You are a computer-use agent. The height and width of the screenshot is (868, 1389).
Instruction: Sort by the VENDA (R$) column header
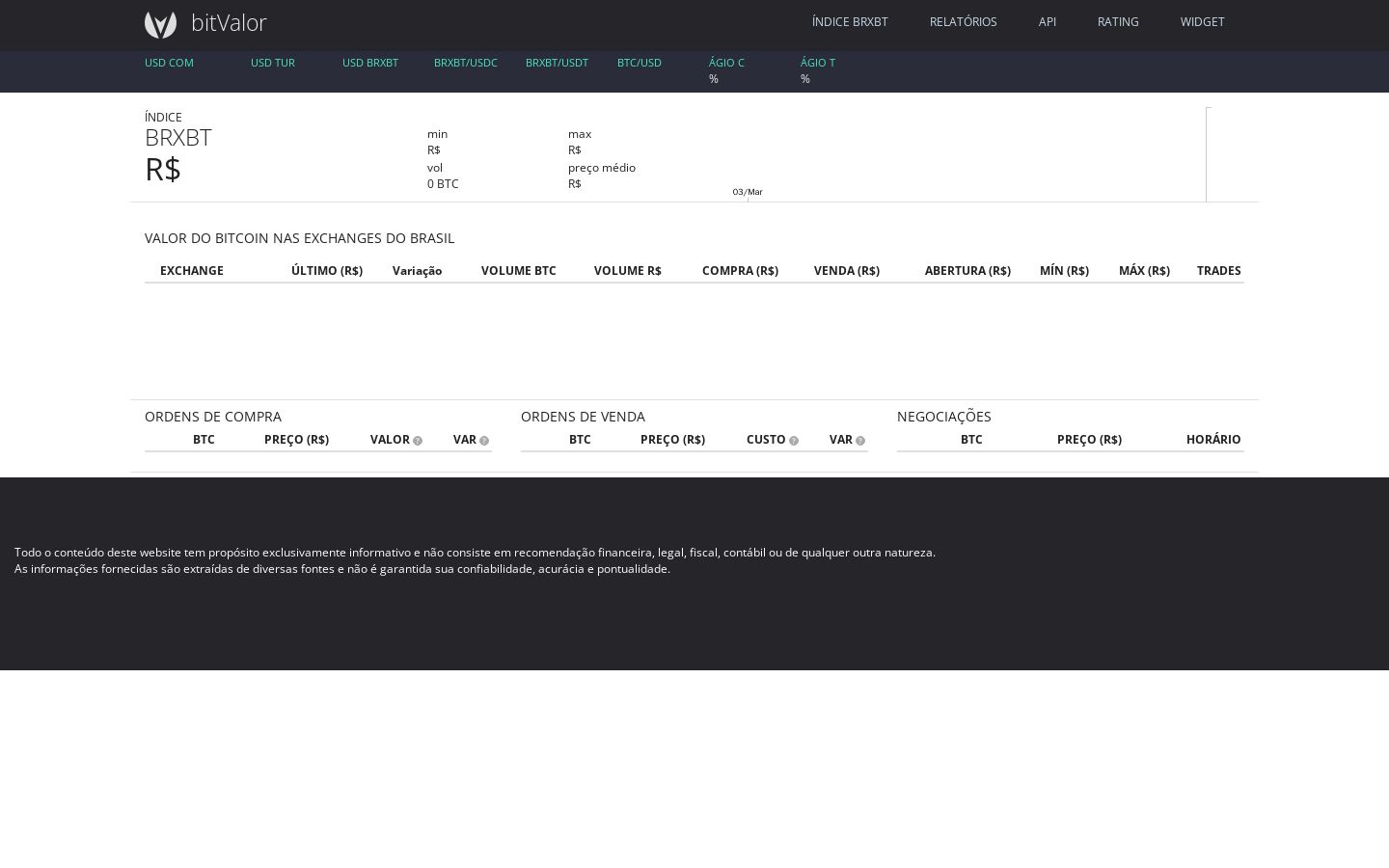tap(847, 271)
